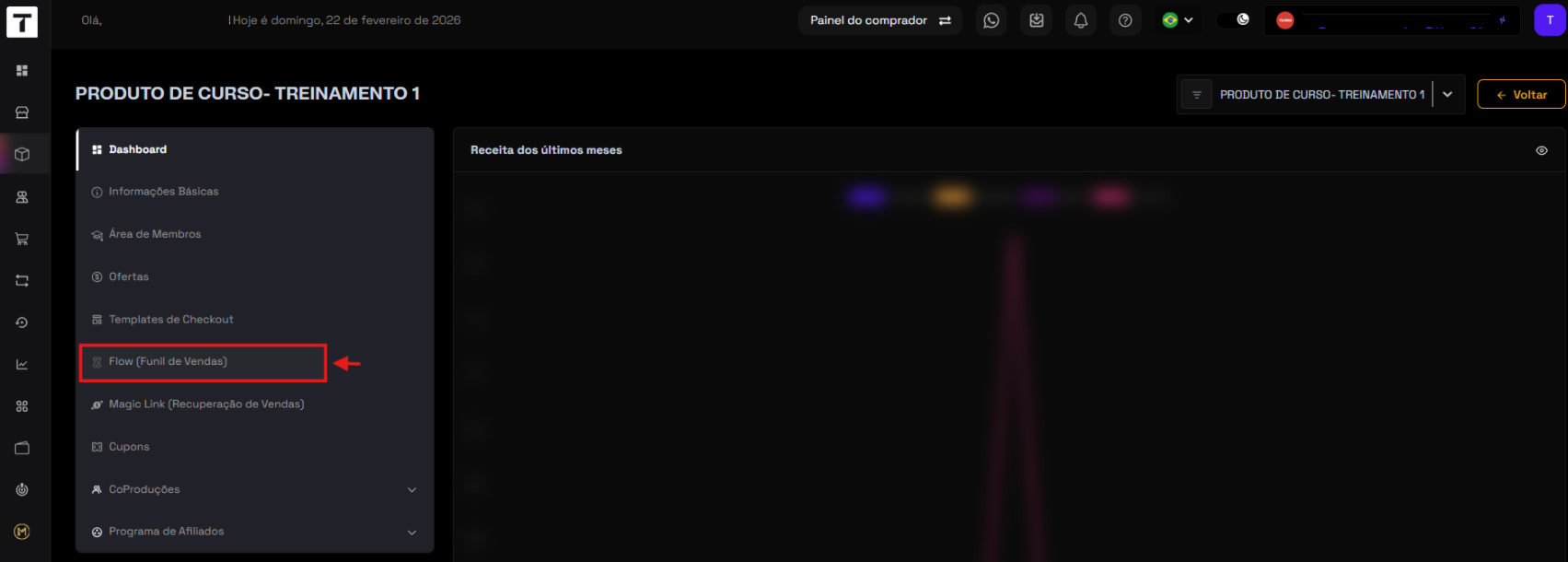Click the notifications bell icon
This screenshot has height=562, width=1568.
(x=1081, y=20)
